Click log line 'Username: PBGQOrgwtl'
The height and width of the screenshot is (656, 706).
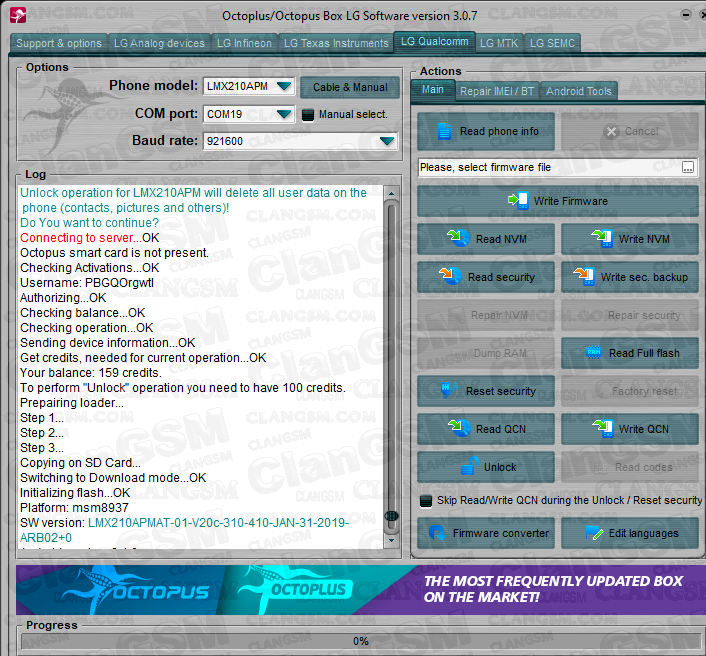click(87, 283)
